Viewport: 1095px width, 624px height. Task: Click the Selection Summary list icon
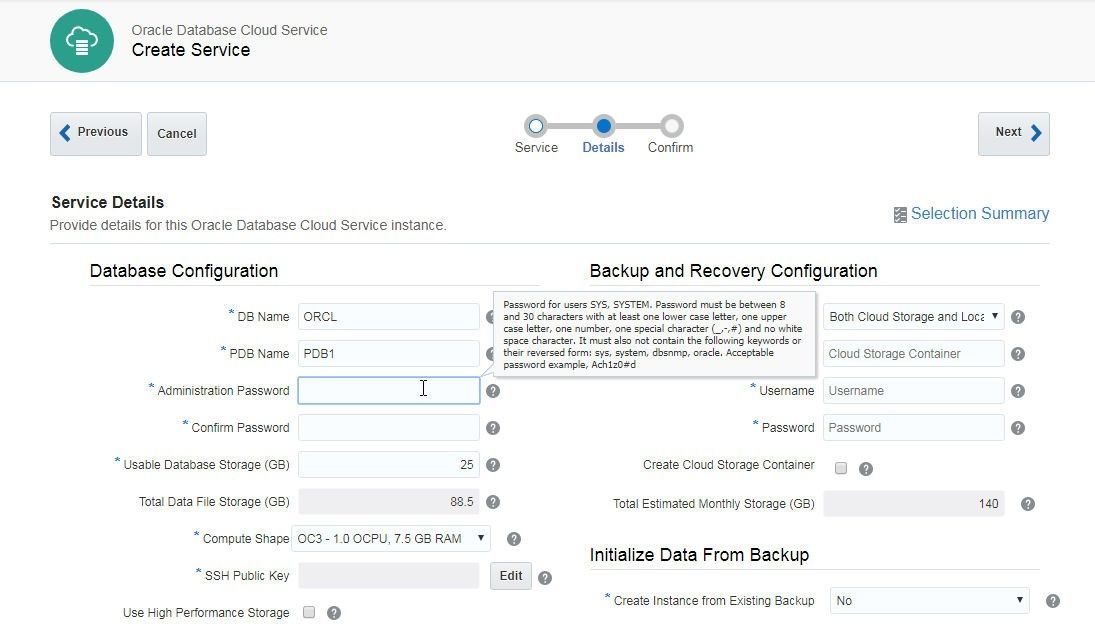[900, 215]
